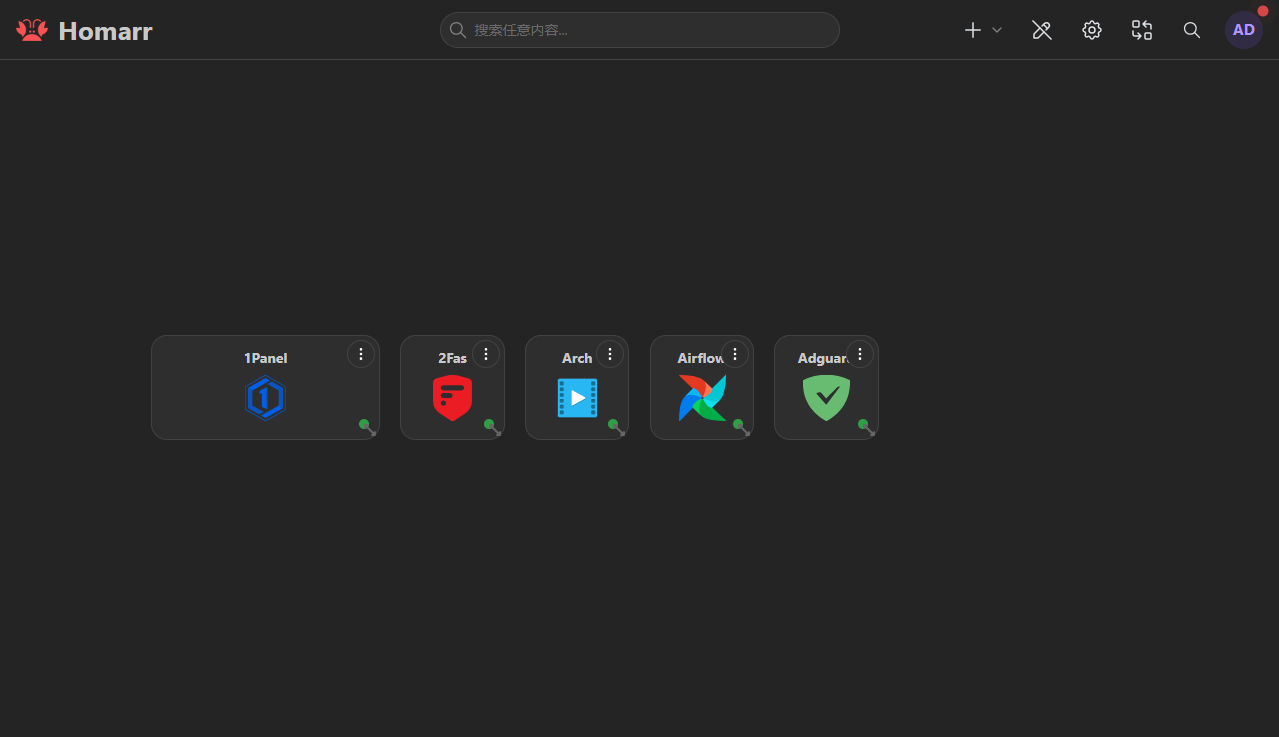Open the switch boards icon

[x=1142, y=30]
